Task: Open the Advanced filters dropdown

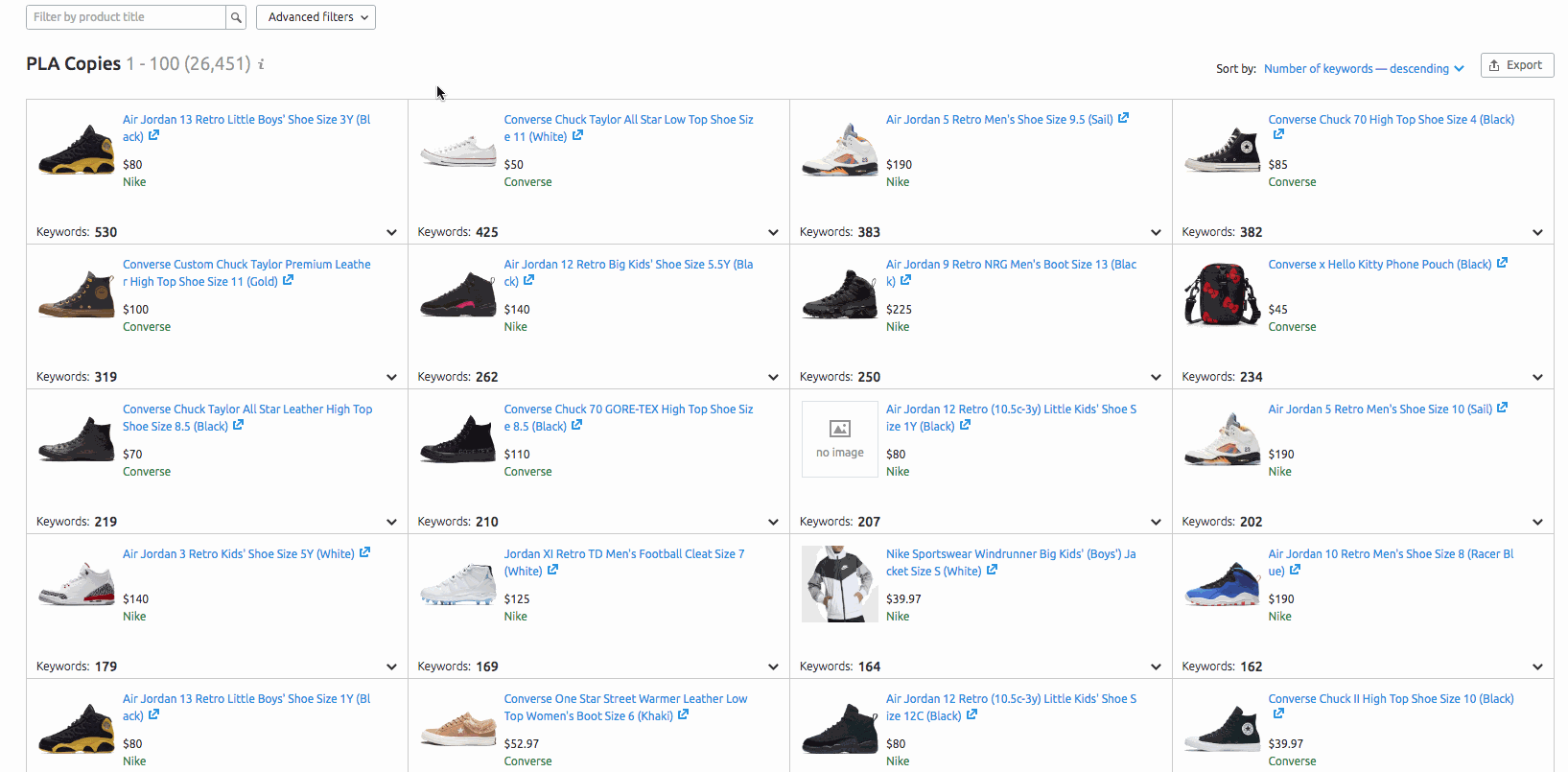Action: point(316,16)
